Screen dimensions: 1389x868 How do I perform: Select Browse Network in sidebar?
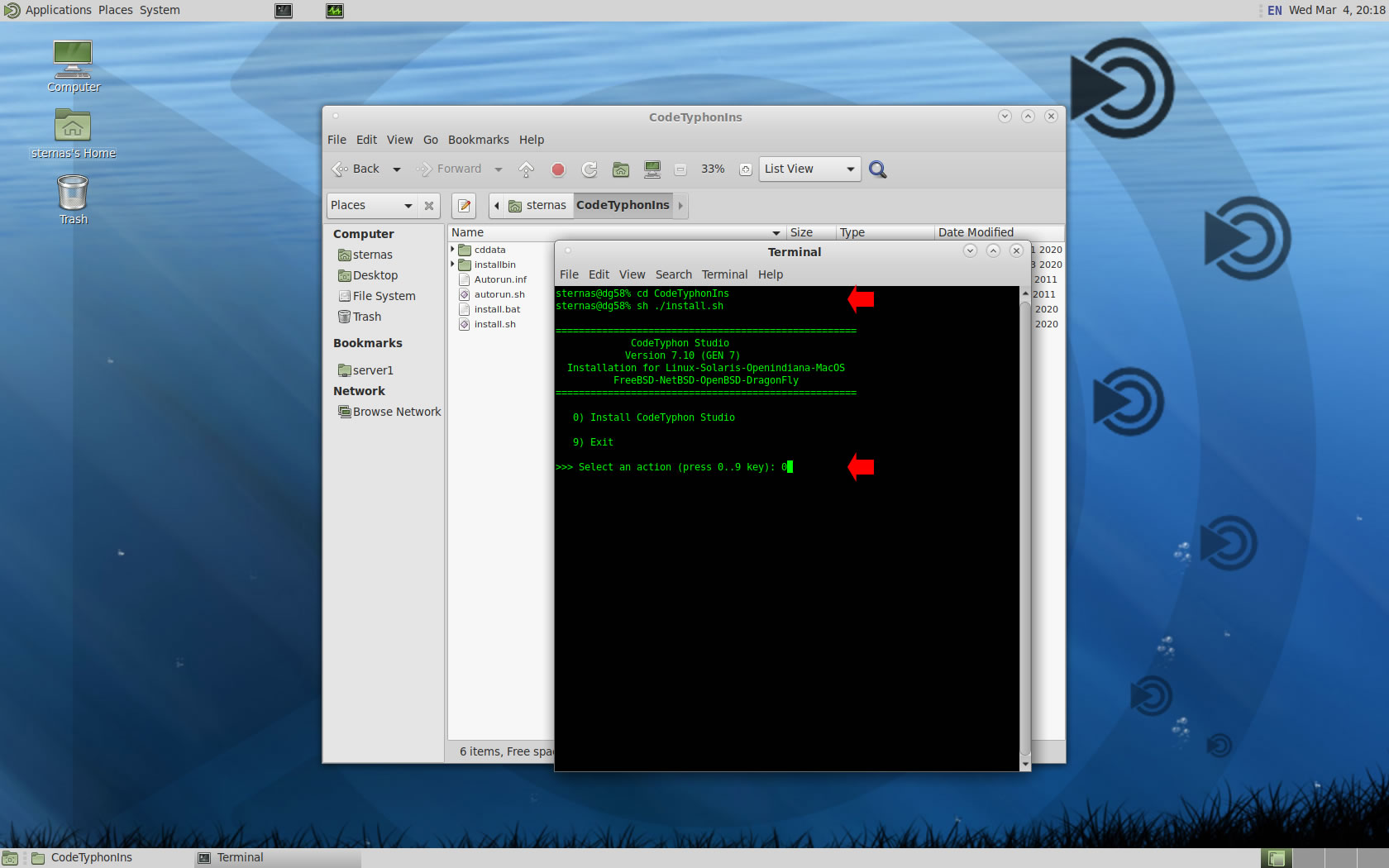(389, 412)
